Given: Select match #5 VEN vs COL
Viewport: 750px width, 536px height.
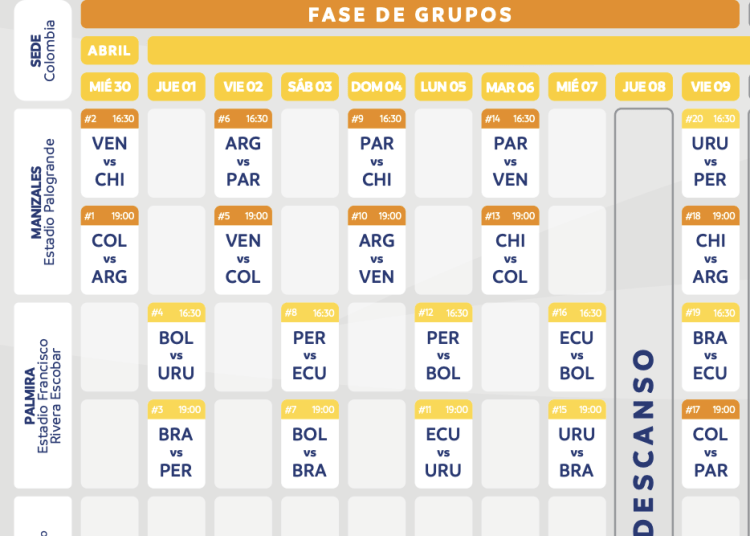Looking at the screenshot, I should coord(243,251).
